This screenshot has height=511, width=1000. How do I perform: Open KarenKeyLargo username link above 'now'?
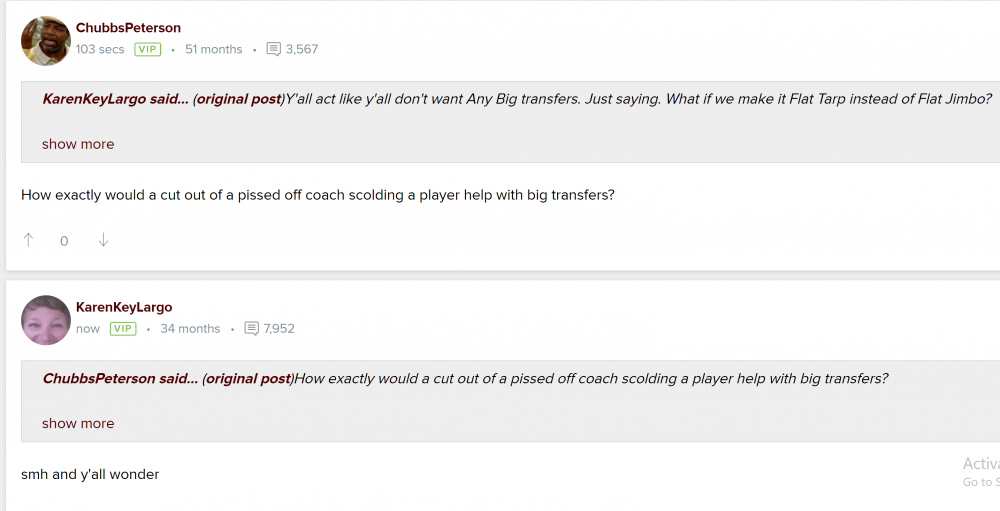(124, 307)
